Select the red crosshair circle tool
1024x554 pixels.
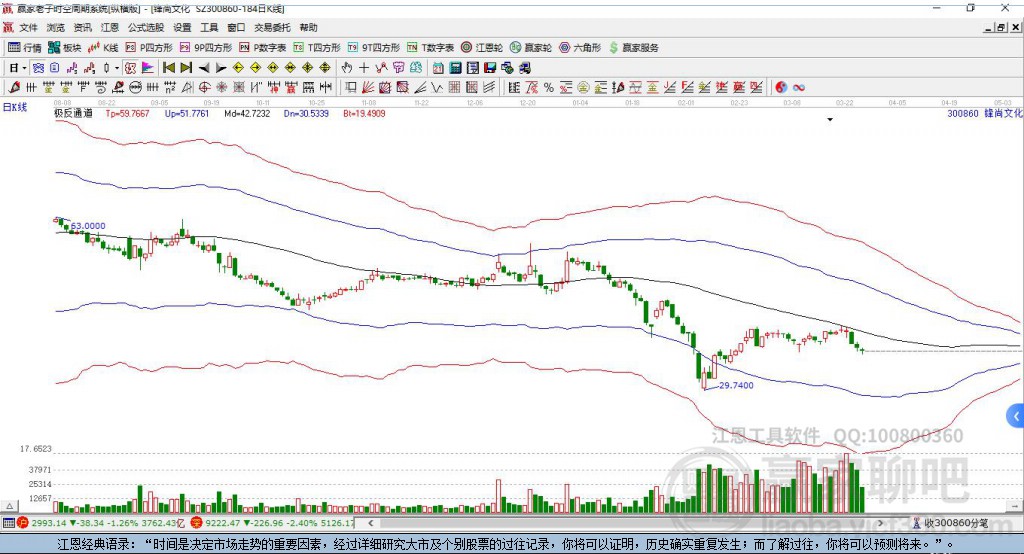pyautogui.click(x=204, y=88)
